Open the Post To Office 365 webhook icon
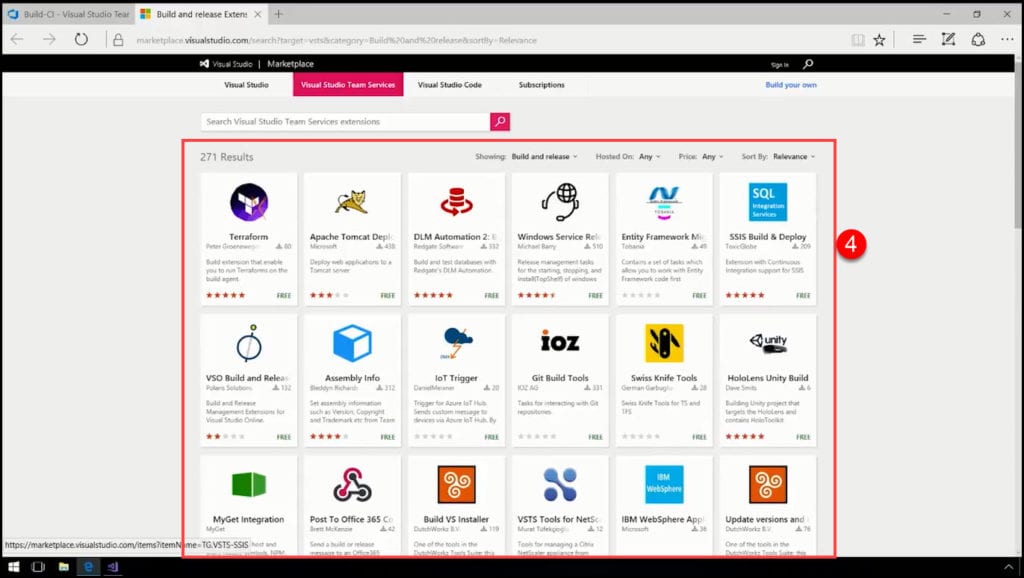 pyautogui.click(x=352, y=485)
